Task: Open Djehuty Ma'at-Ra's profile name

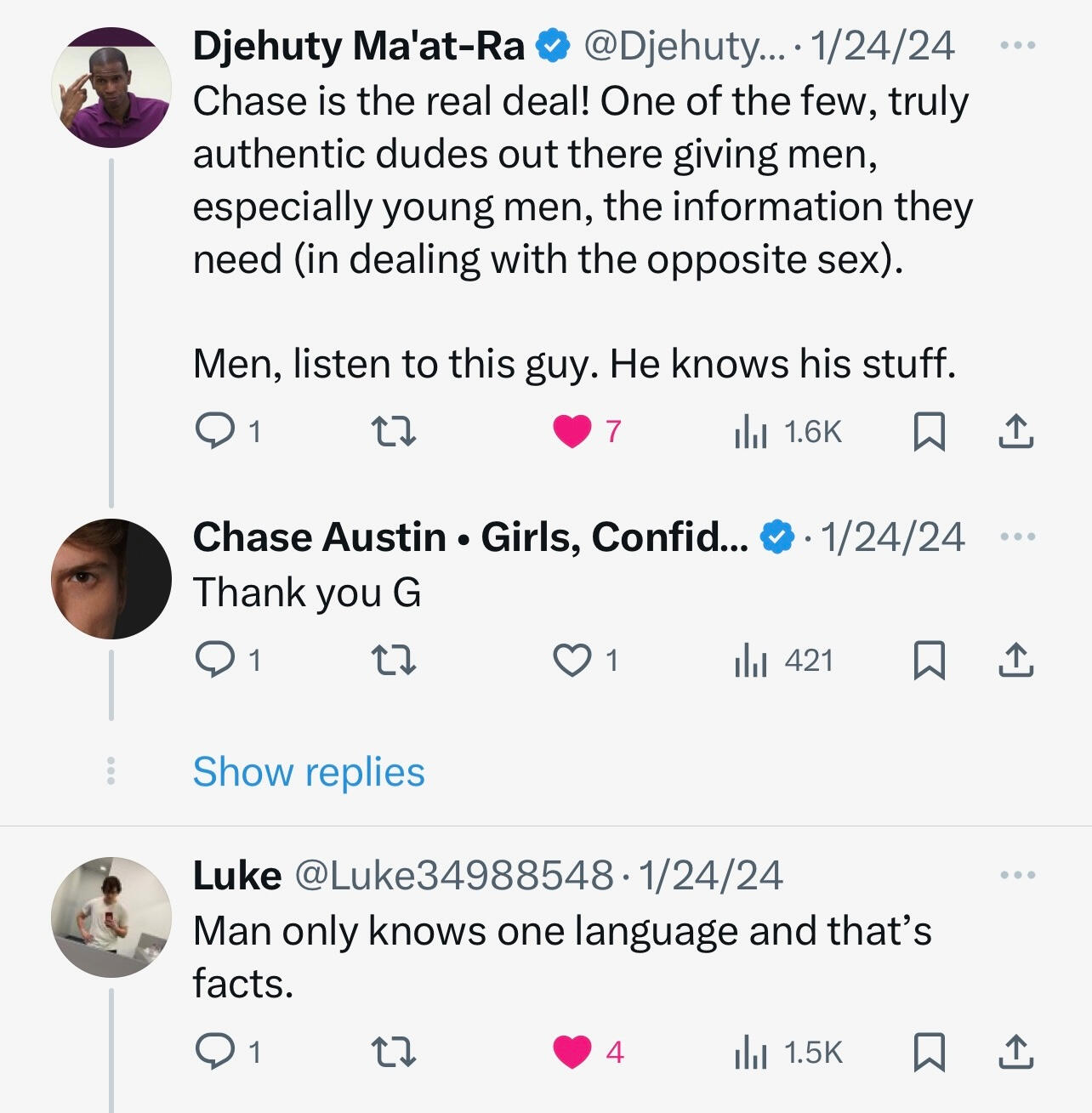Action: tap(358, 46)
